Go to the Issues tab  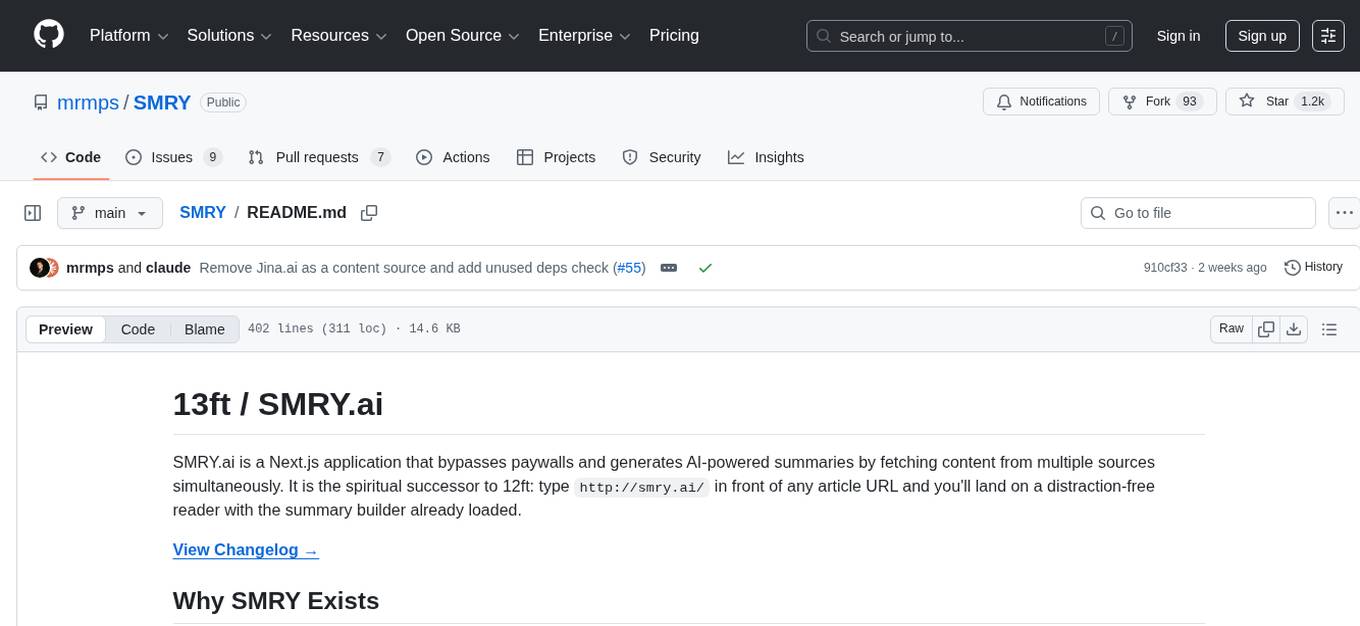172,157
